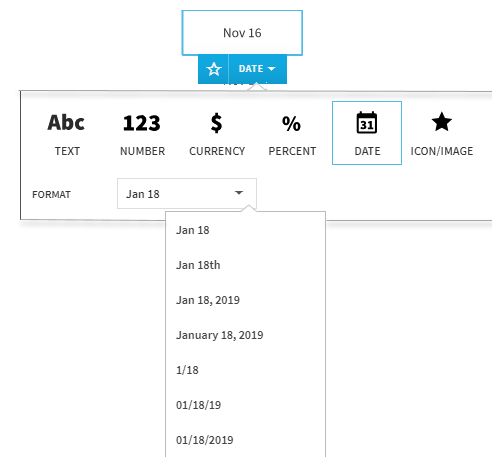
Task: Choose the dollar sign CURRENCY type
Action: (217, 133)
